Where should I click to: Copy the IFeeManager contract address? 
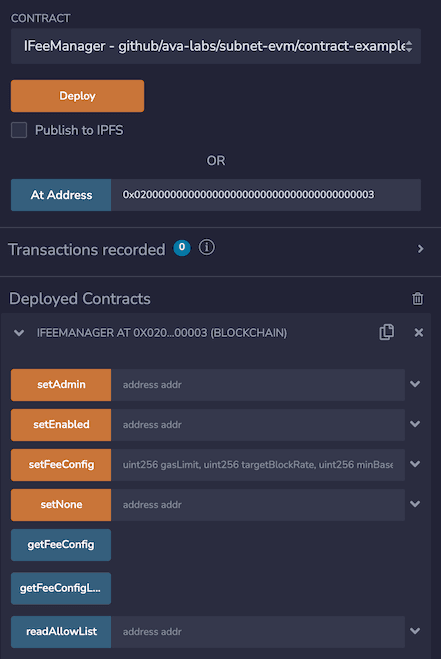point(386,332)
